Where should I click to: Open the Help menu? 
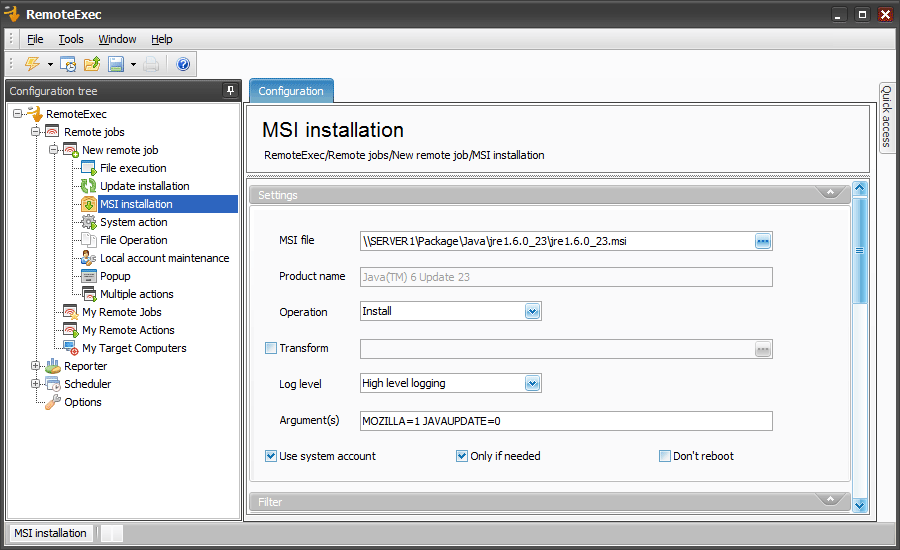[x=162, y=39]
